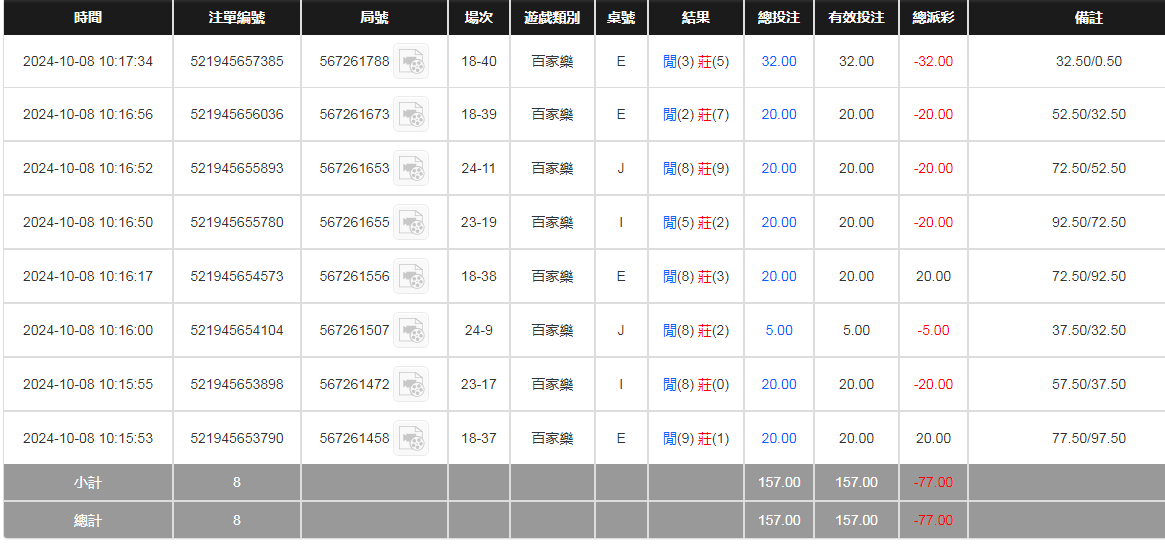Screen dimensions: 1165x553
Task: Select bet ticket number 521945657385
Action: click(237, 62)
